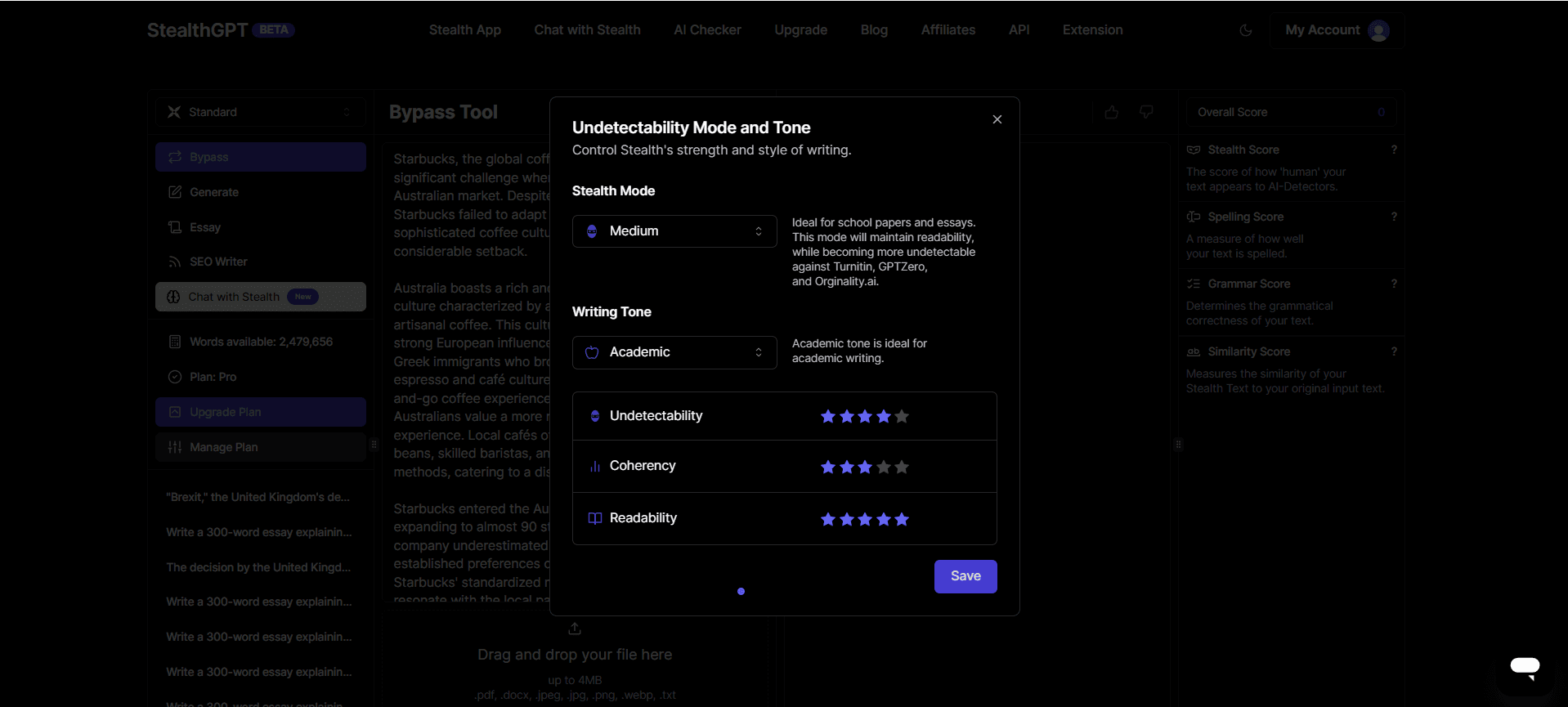Open the AI Checker nav link
1568x707 pixels.
(707, 30)
